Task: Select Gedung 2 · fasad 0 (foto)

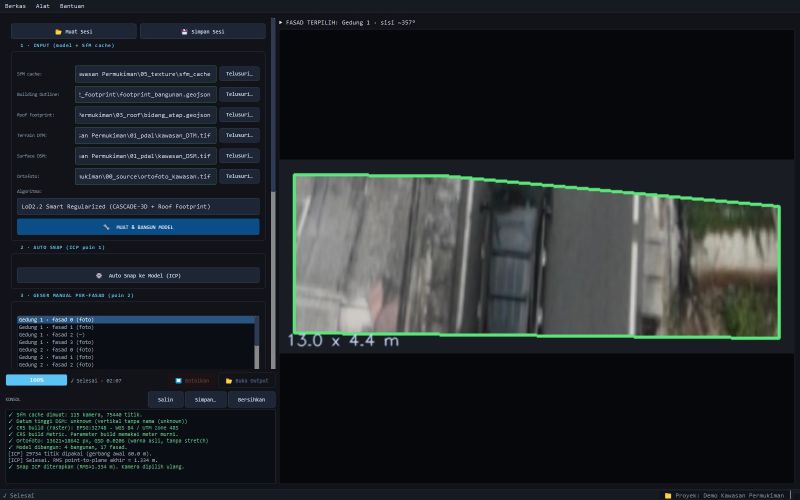Action: pyautogui.click(x=135, y=350)
